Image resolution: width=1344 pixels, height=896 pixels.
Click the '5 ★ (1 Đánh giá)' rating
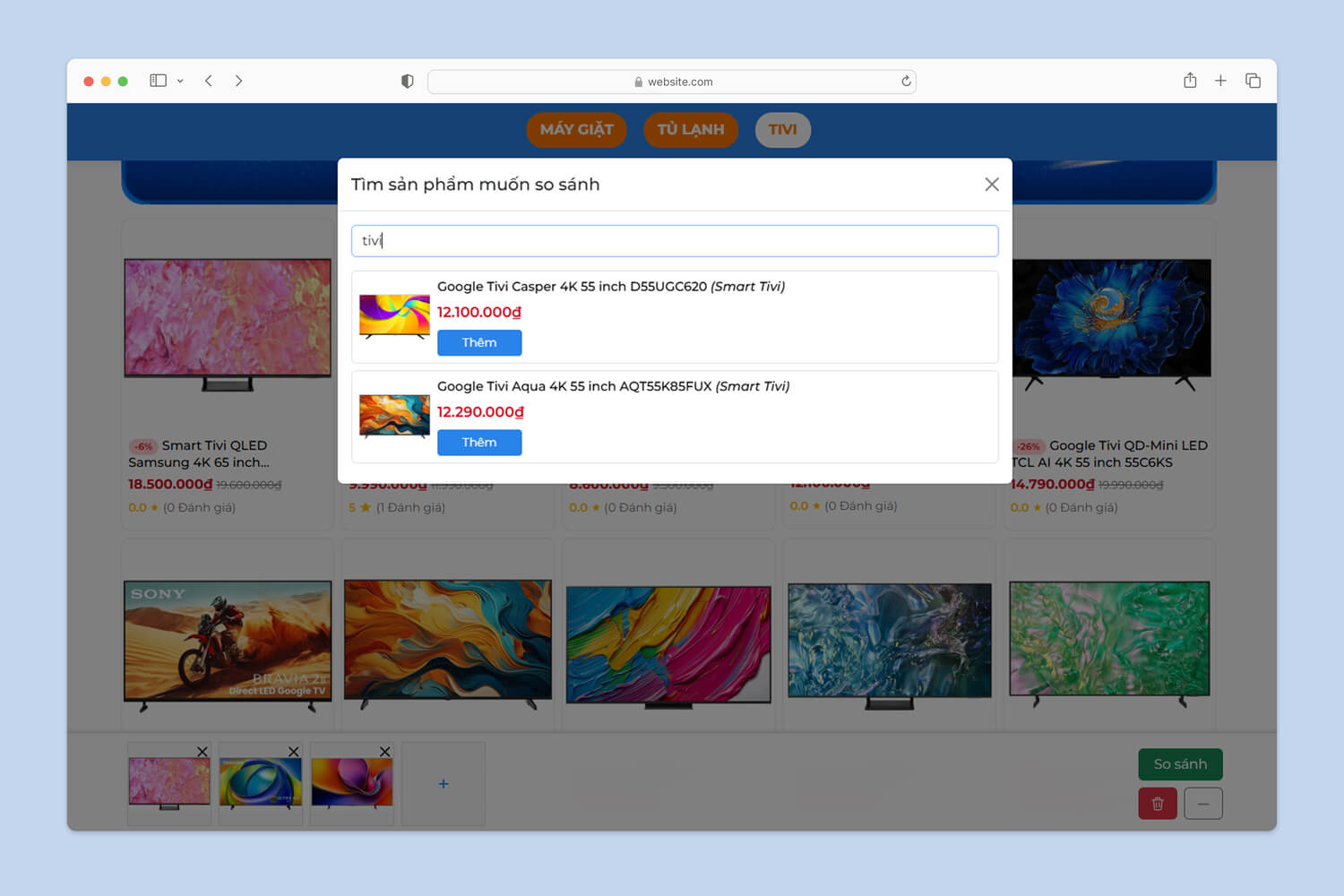pos(397,508)
